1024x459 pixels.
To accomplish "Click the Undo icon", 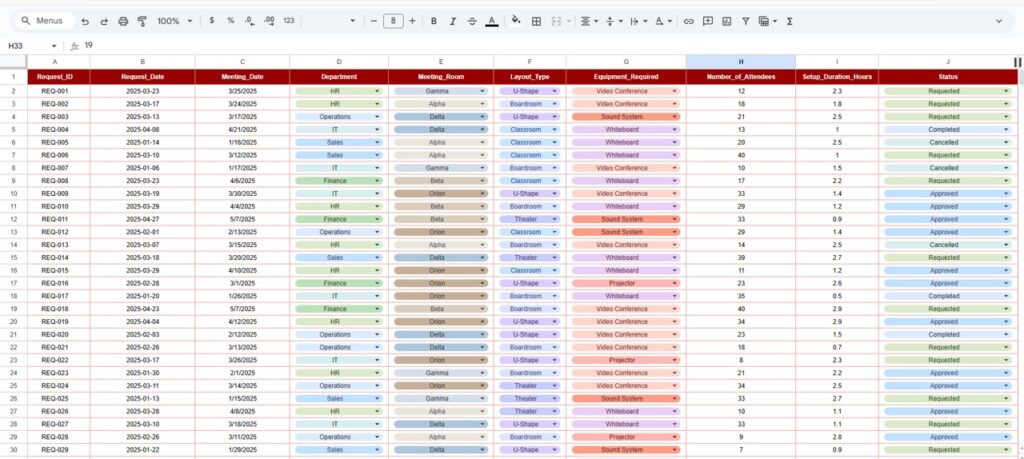I will 85,21.
